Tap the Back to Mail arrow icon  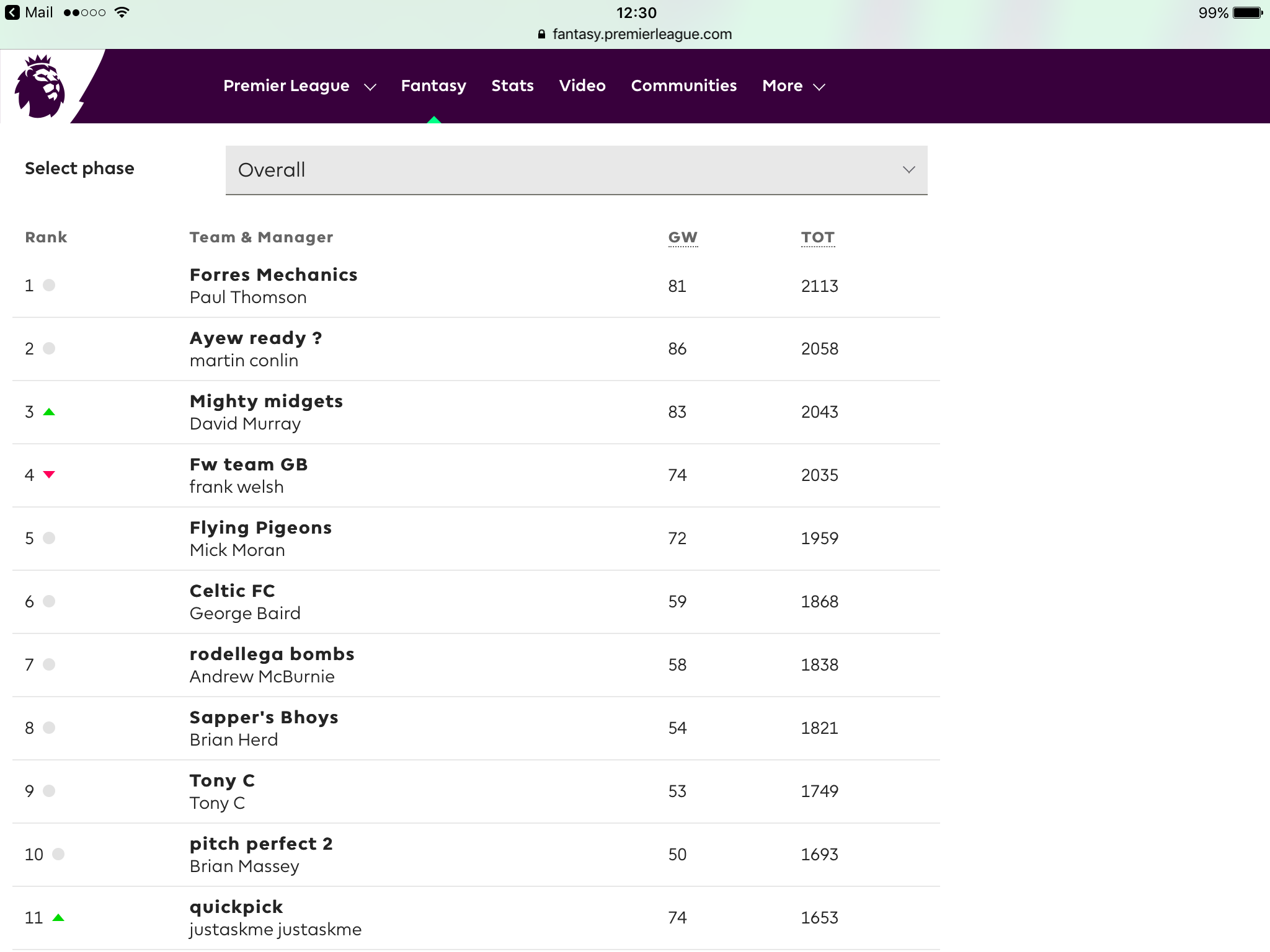pyautogui.click(x=12, y=12)
